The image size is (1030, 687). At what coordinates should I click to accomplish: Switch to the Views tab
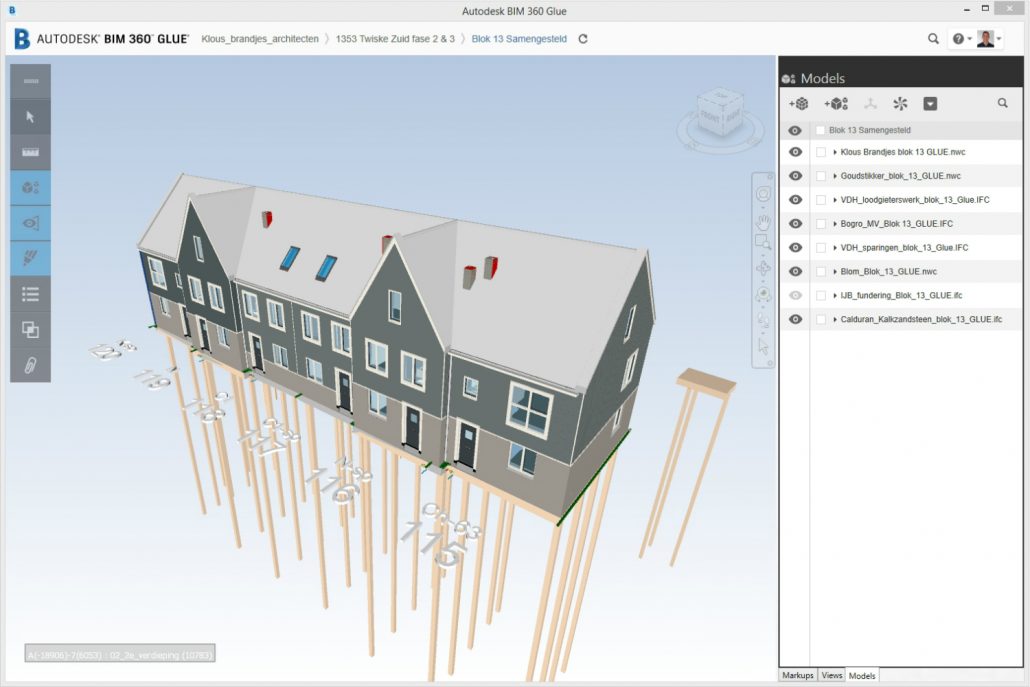[x=832, y=675]
